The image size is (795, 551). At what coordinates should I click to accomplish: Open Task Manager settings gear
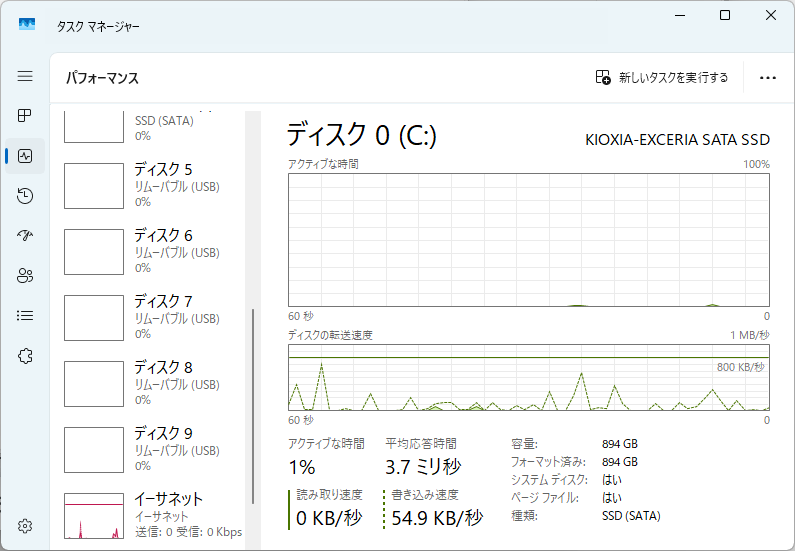tap(25, 526)
